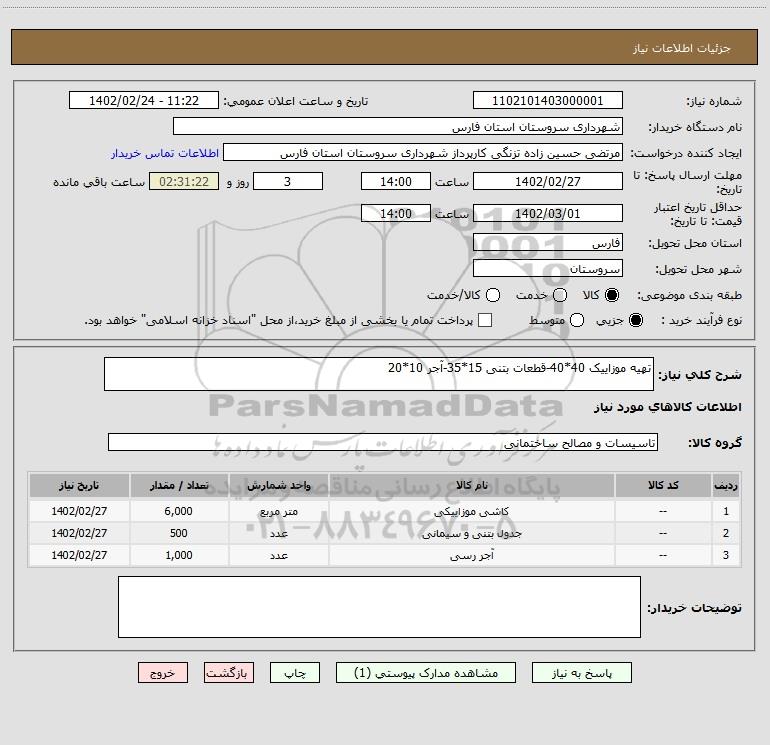
Task: Click the متر مربع unit cell
Action: [278, 511]
